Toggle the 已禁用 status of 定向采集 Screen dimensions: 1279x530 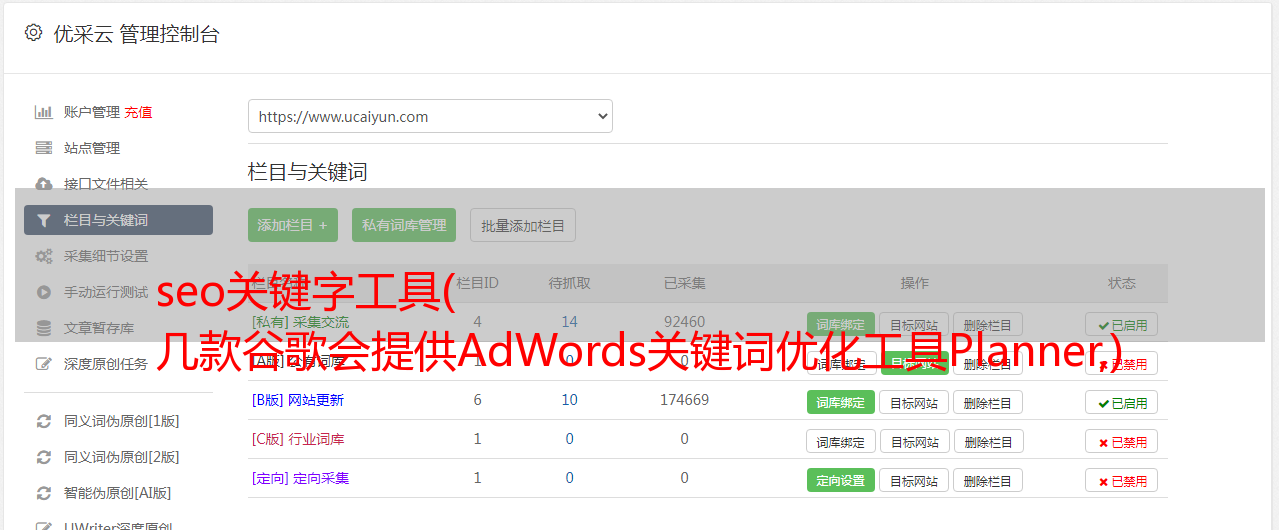[1122, 481]
